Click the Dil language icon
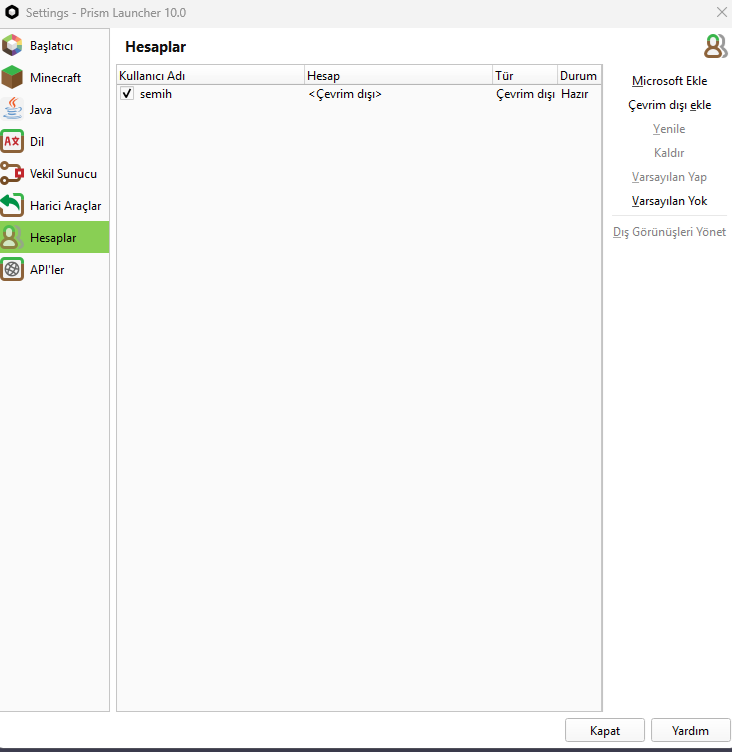732x752 pixels. coord(12,141)
